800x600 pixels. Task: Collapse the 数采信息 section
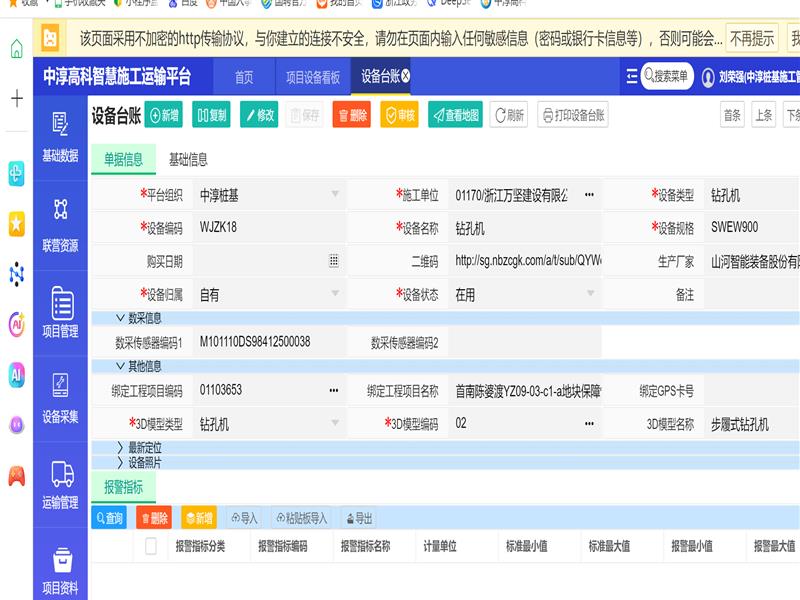121,319
